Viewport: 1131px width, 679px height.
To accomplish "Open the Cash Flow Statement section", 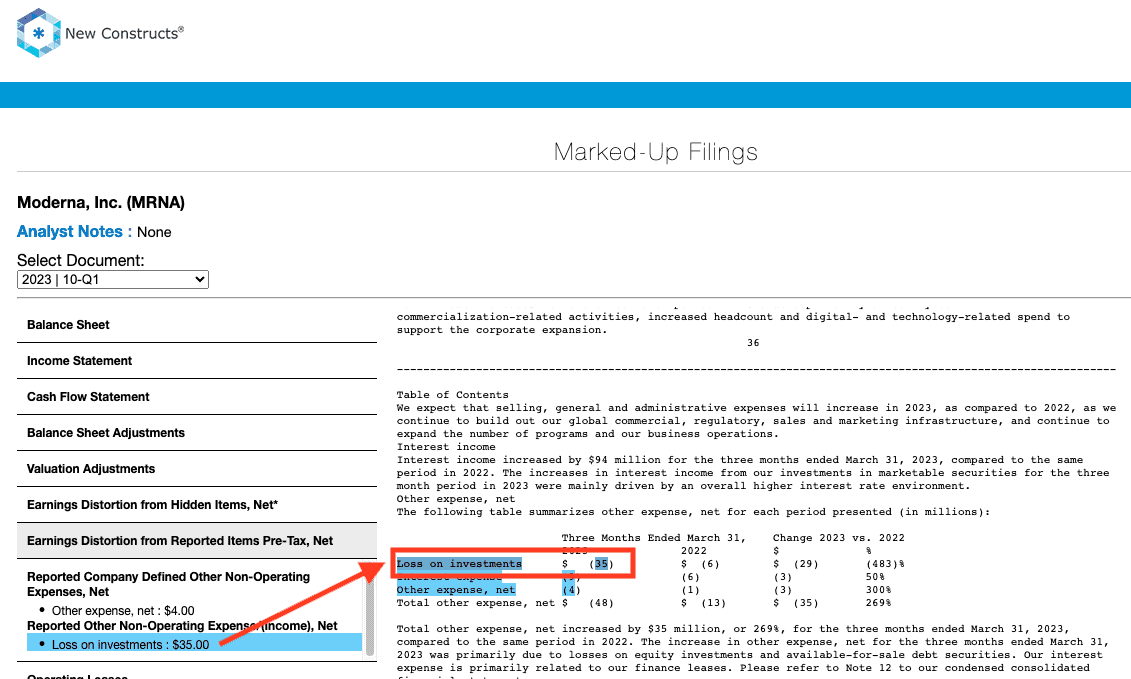I will click(x=196, y=397).
